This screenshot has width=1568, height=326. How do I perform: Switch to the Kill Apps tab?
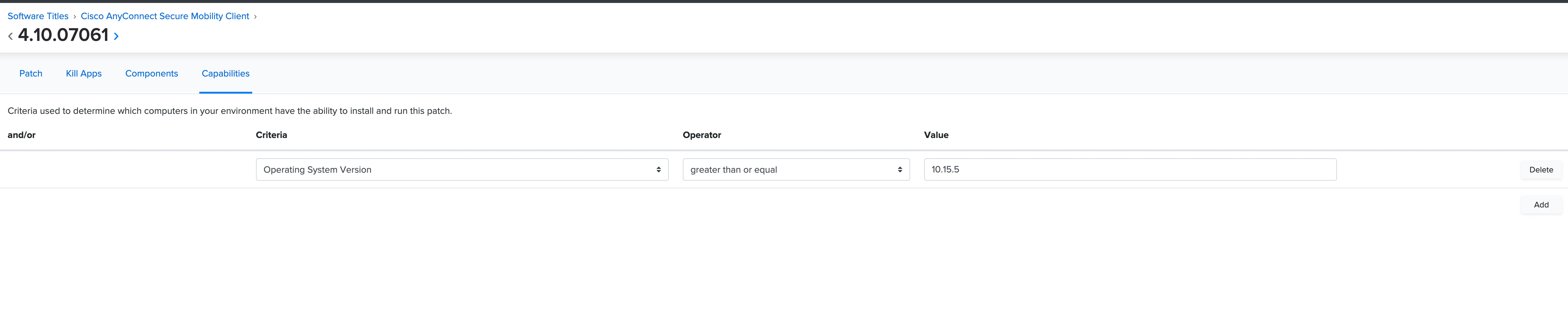pyautogui.click(x=84, y=74)
